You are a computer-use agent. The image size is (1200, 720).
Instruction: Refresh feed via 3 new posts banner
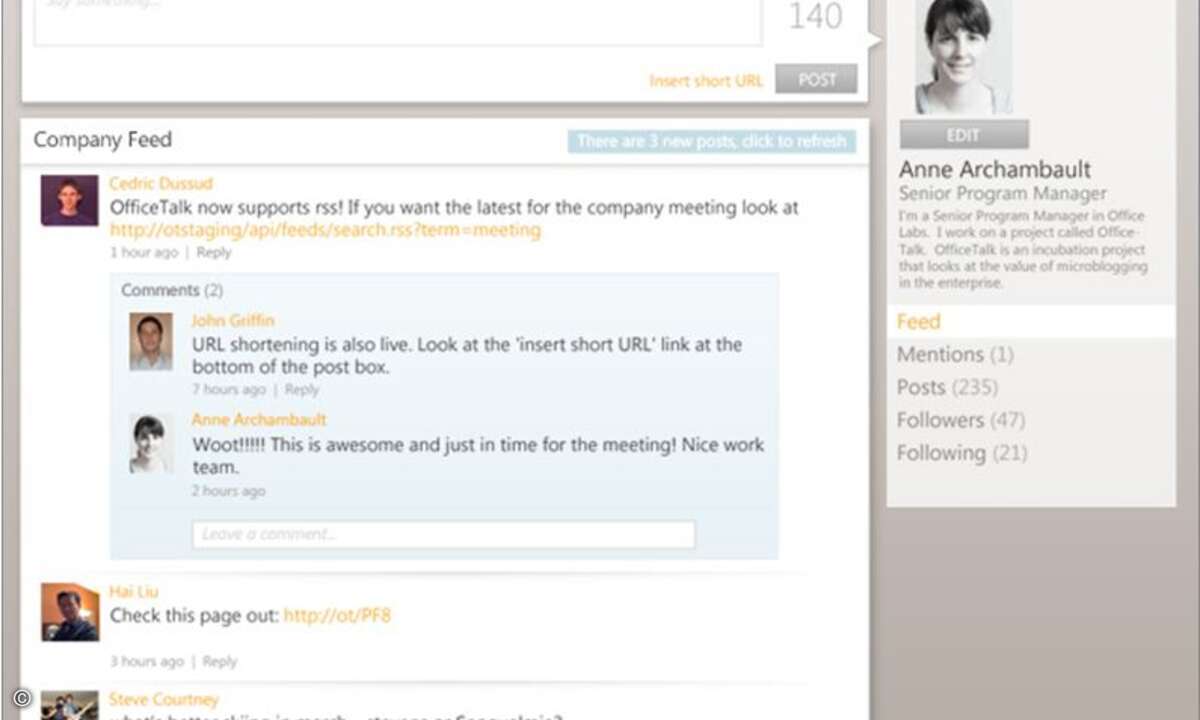[712, 141]
